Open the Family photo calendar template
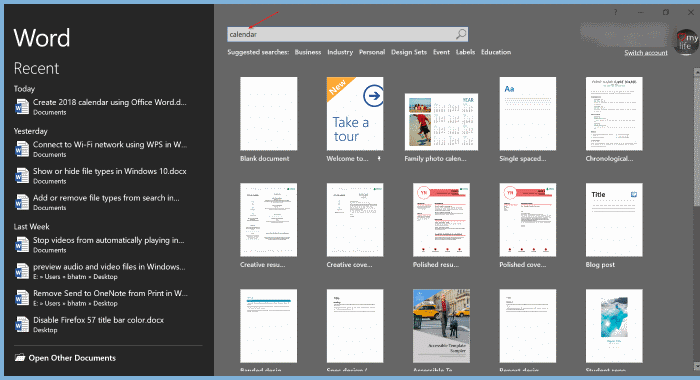The width and height of the screenshot is (700, 380). click(x=441, y=121)
